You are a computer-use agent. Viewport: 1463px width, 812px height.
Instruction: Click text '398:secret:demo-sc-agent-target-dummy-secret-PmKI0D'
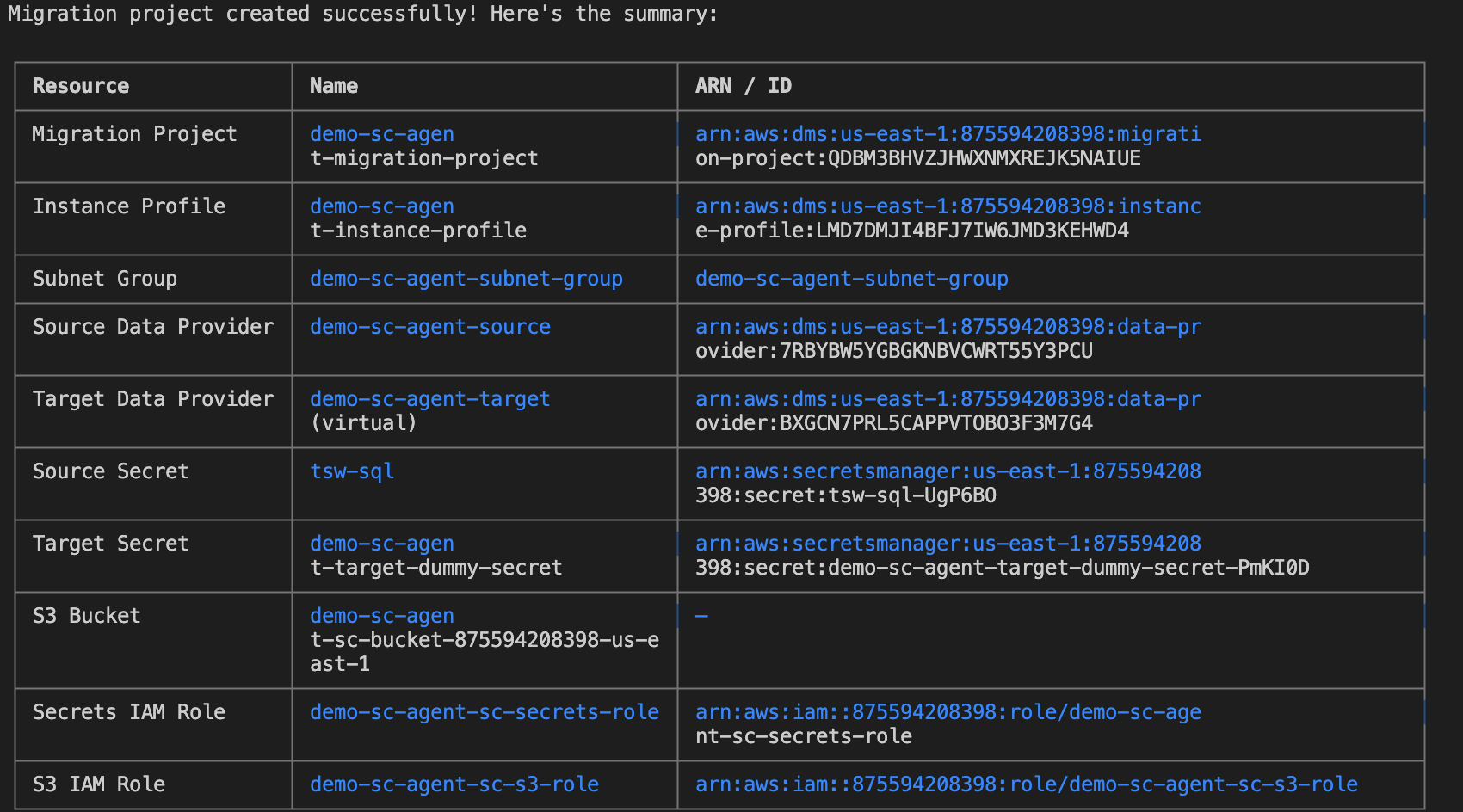(1003, 568)
